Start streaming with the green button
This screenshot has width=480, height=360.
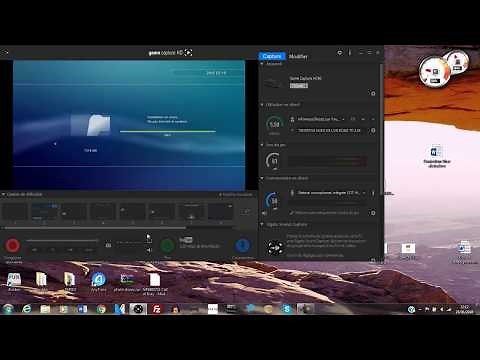click(167, 246)
